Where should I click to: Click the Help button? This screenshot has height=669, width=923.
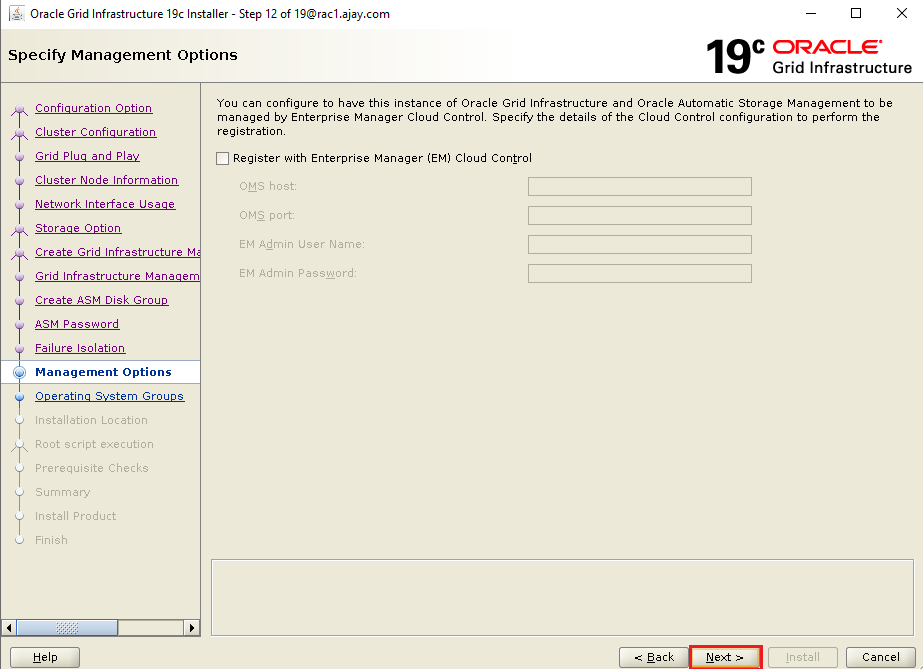[x=45, y=657]
